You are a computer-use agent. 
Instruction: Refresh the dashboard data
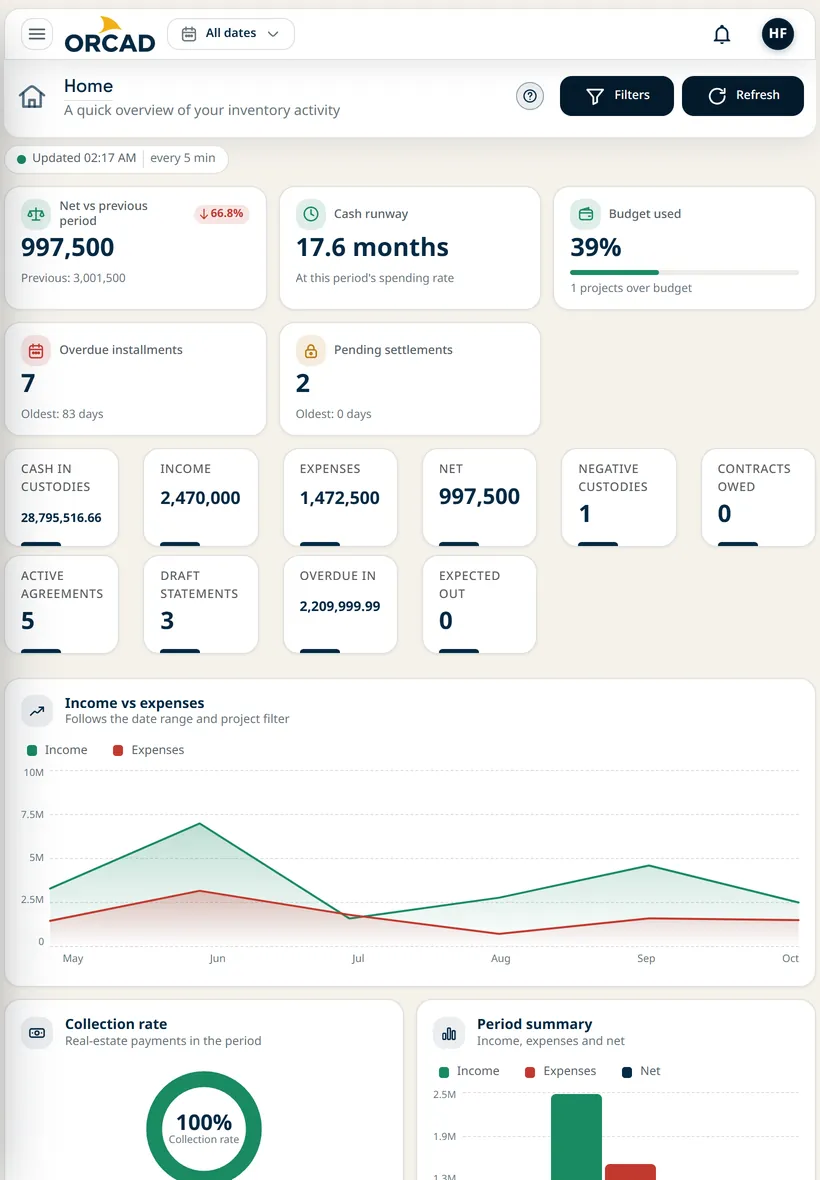pos(743,96)
